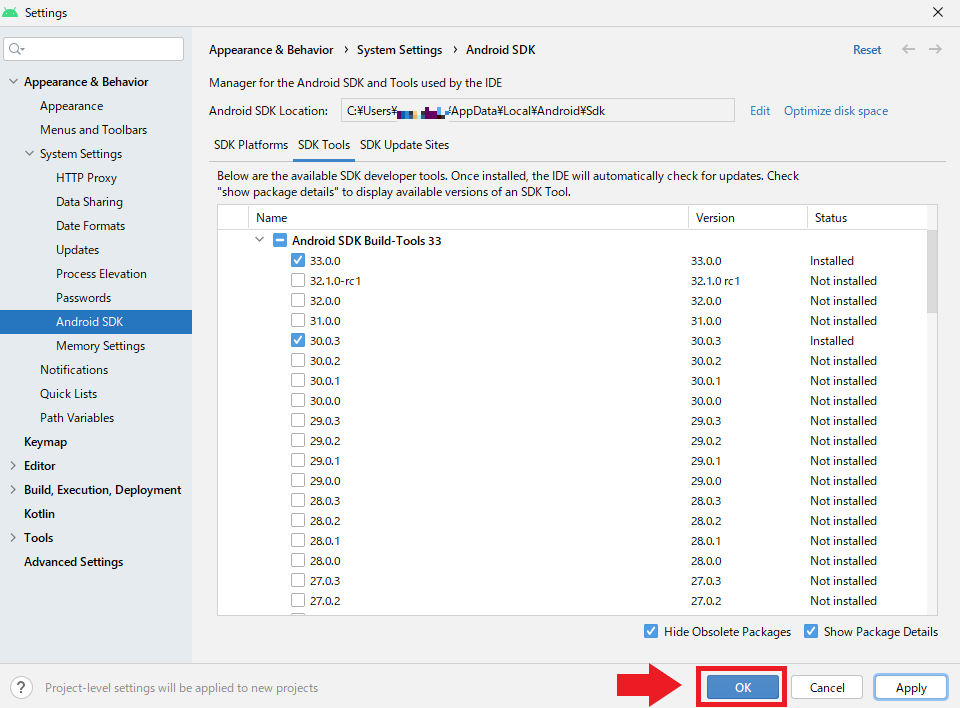Click System Settings breadcrumb
The width and height of the screenshot is (960, 708).
[x=399, y=50]
